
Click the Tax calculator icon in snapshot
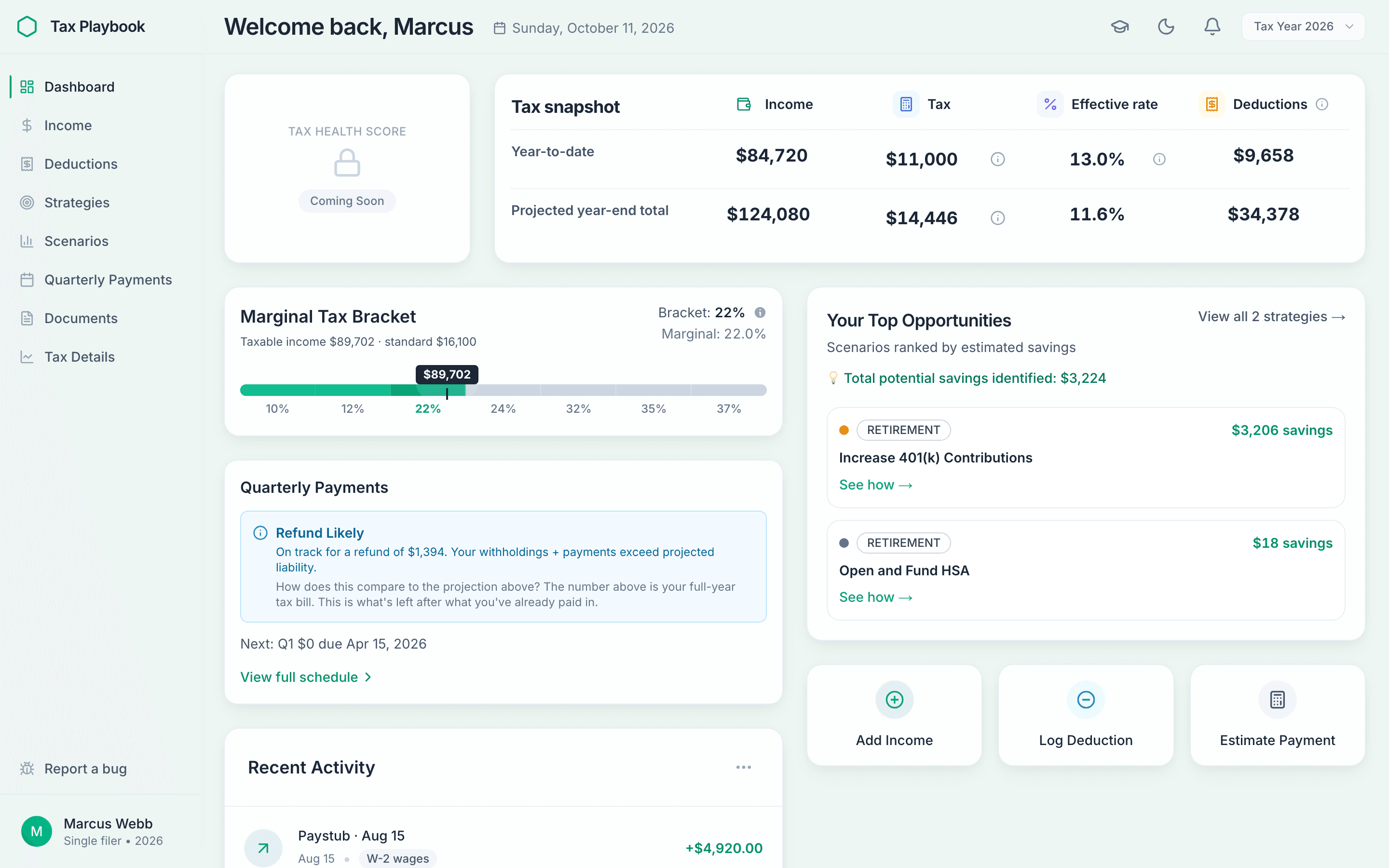[906, 104]
